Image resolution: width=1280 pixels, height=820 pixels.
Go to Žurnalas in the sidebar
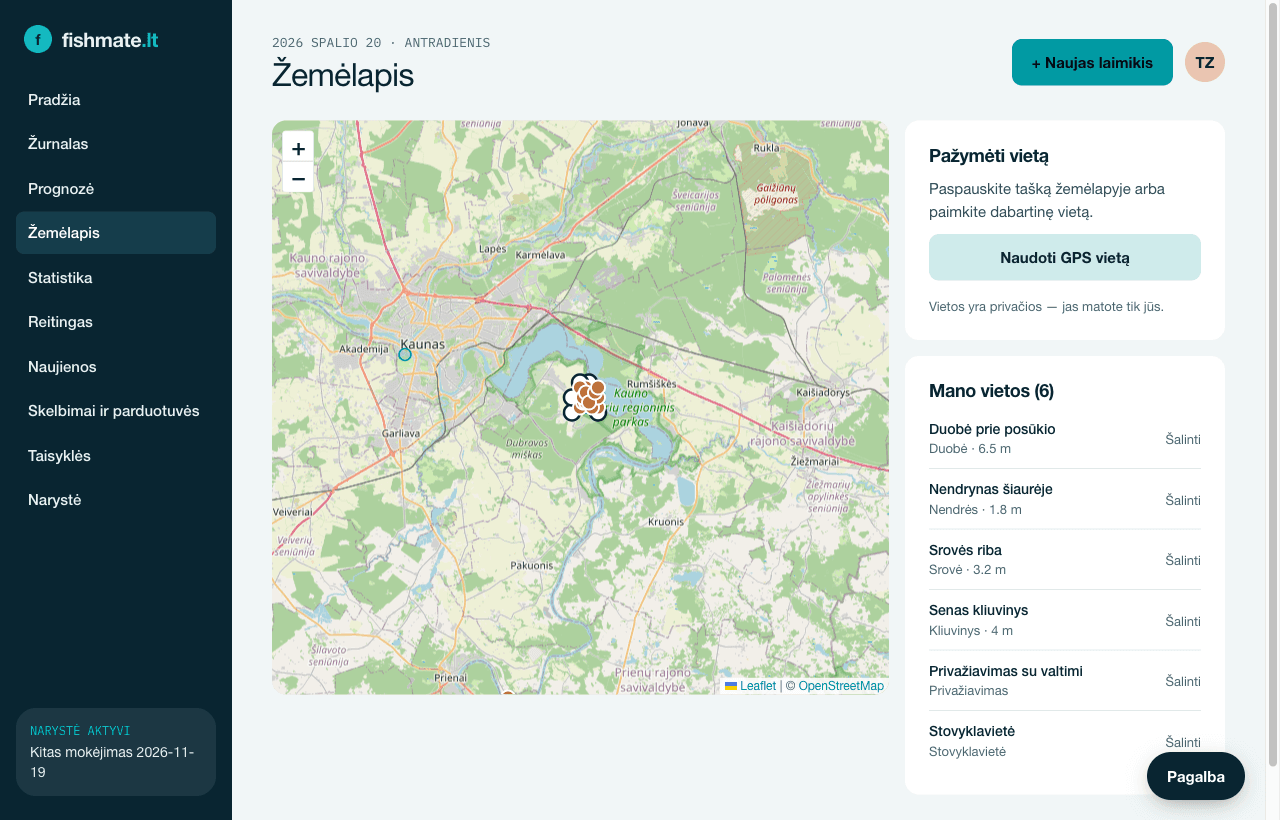[x=116, y=144]
